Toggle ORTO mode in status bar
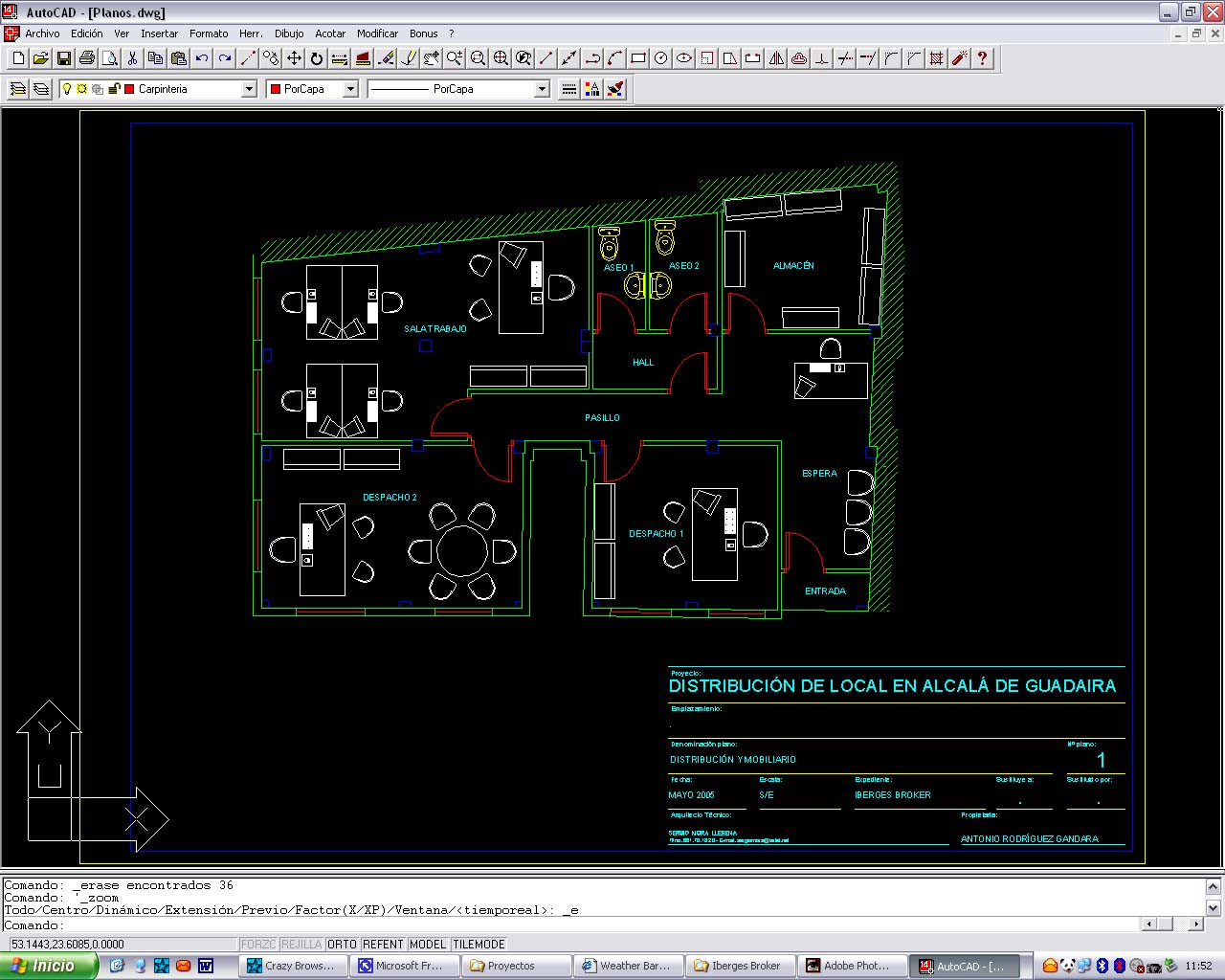The image size is (1225, 980). [342, 945]
